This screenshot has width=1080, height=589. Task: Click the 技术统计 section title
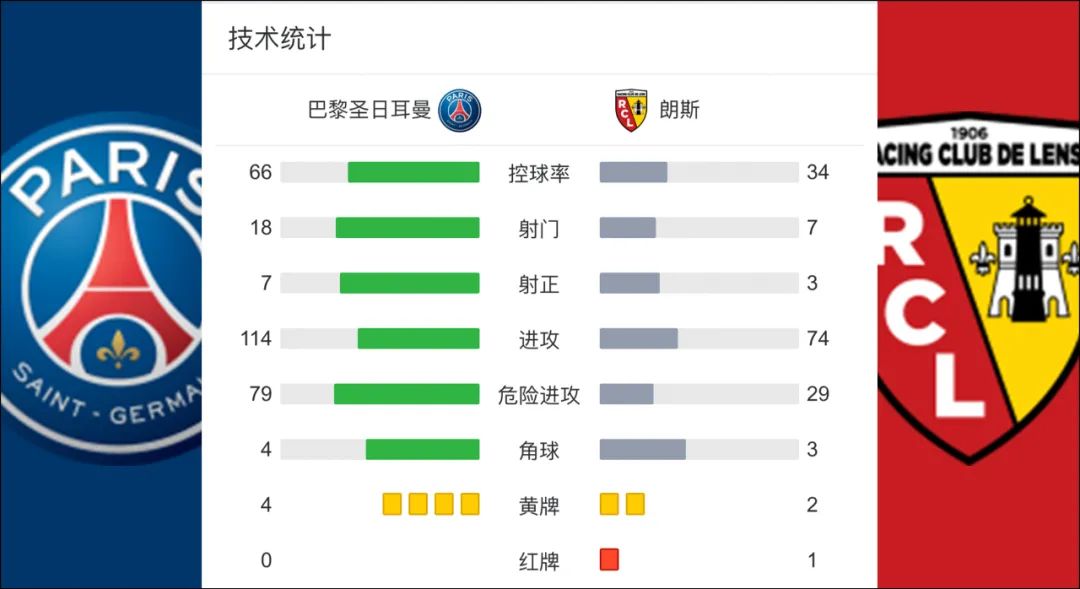pos(280,39)
